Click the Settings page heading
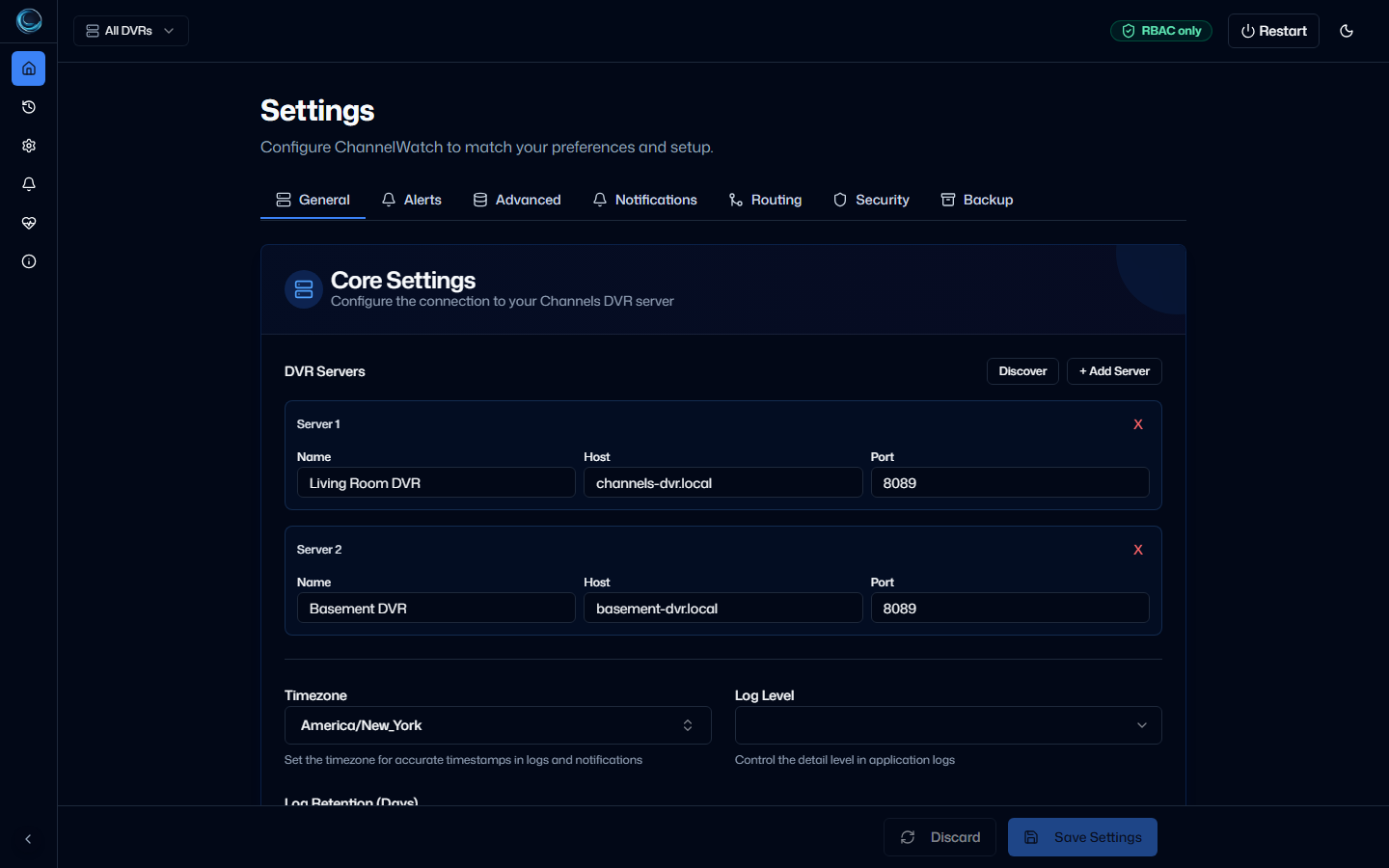The image size is (1389, 868). coord(317,111)
